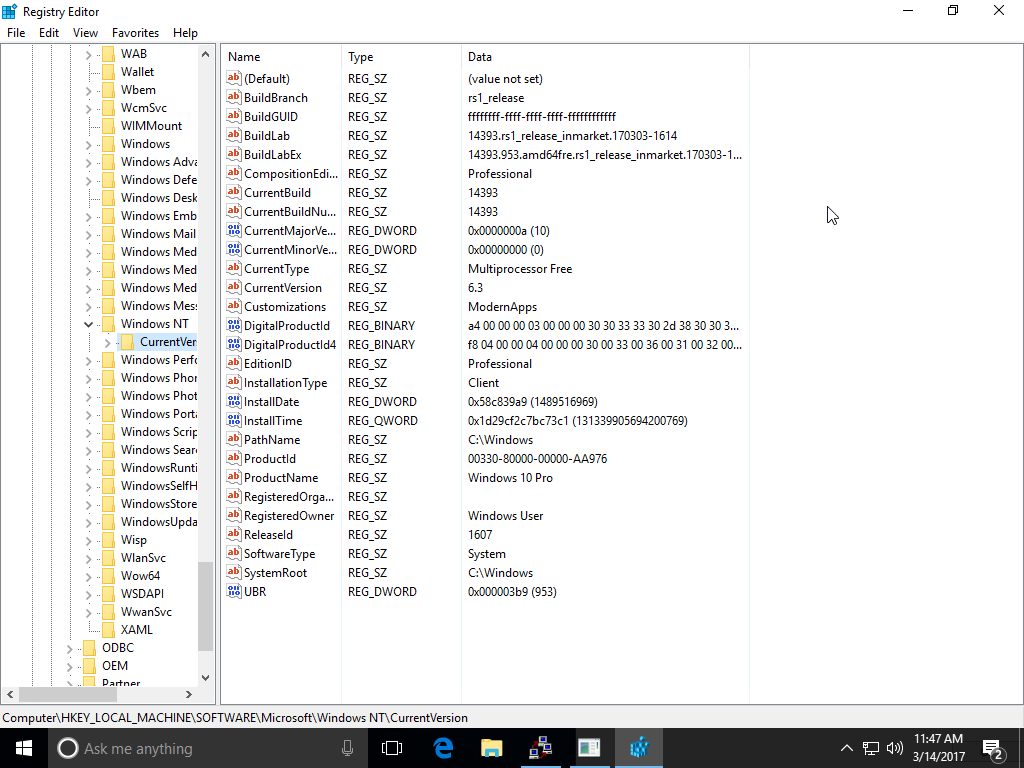Click the network icon in system tray
Image resolution: width=1024 pixels, height=768 pixels.
click(871, 748)
